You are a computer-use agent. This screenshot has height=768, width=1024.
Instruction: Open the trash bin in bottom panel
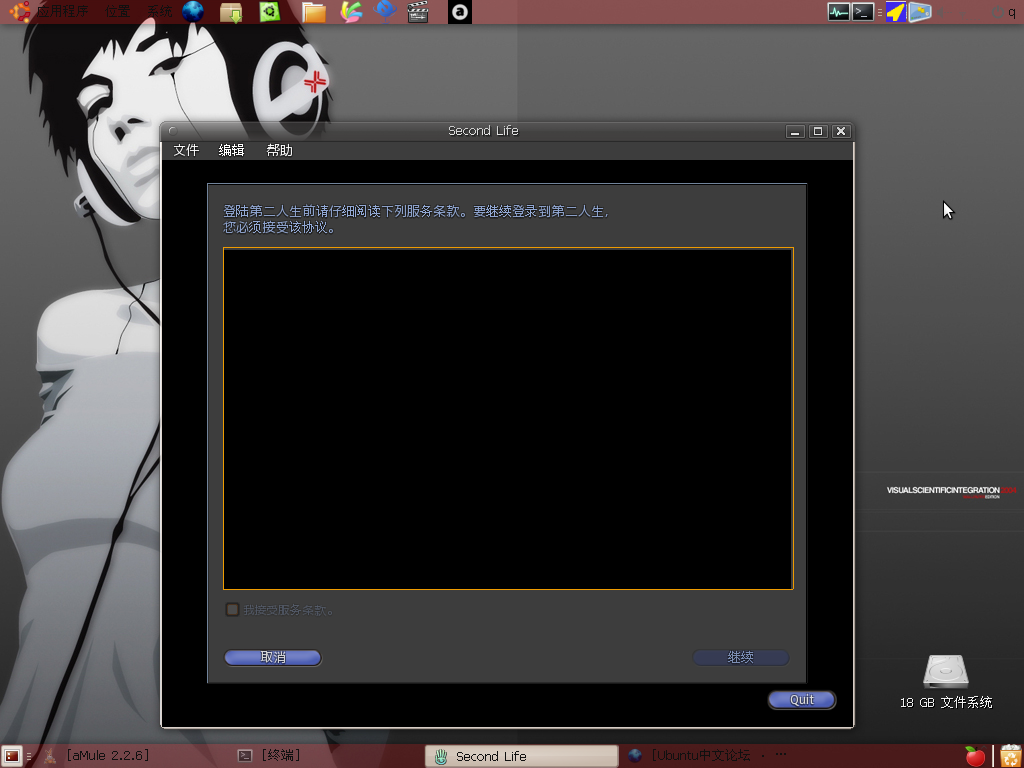click(1010, 756)
